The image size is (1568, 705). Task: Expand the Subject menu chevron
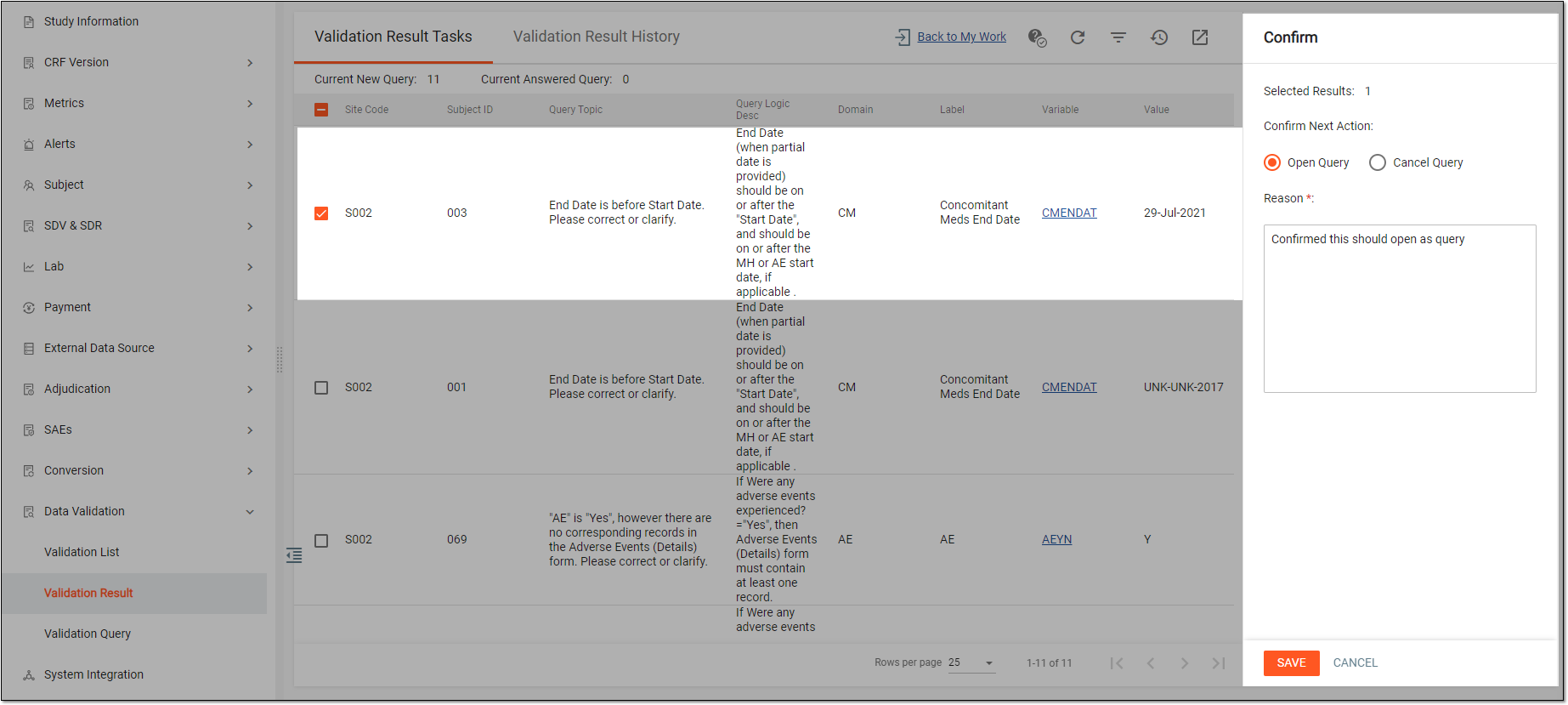(250, 185)
